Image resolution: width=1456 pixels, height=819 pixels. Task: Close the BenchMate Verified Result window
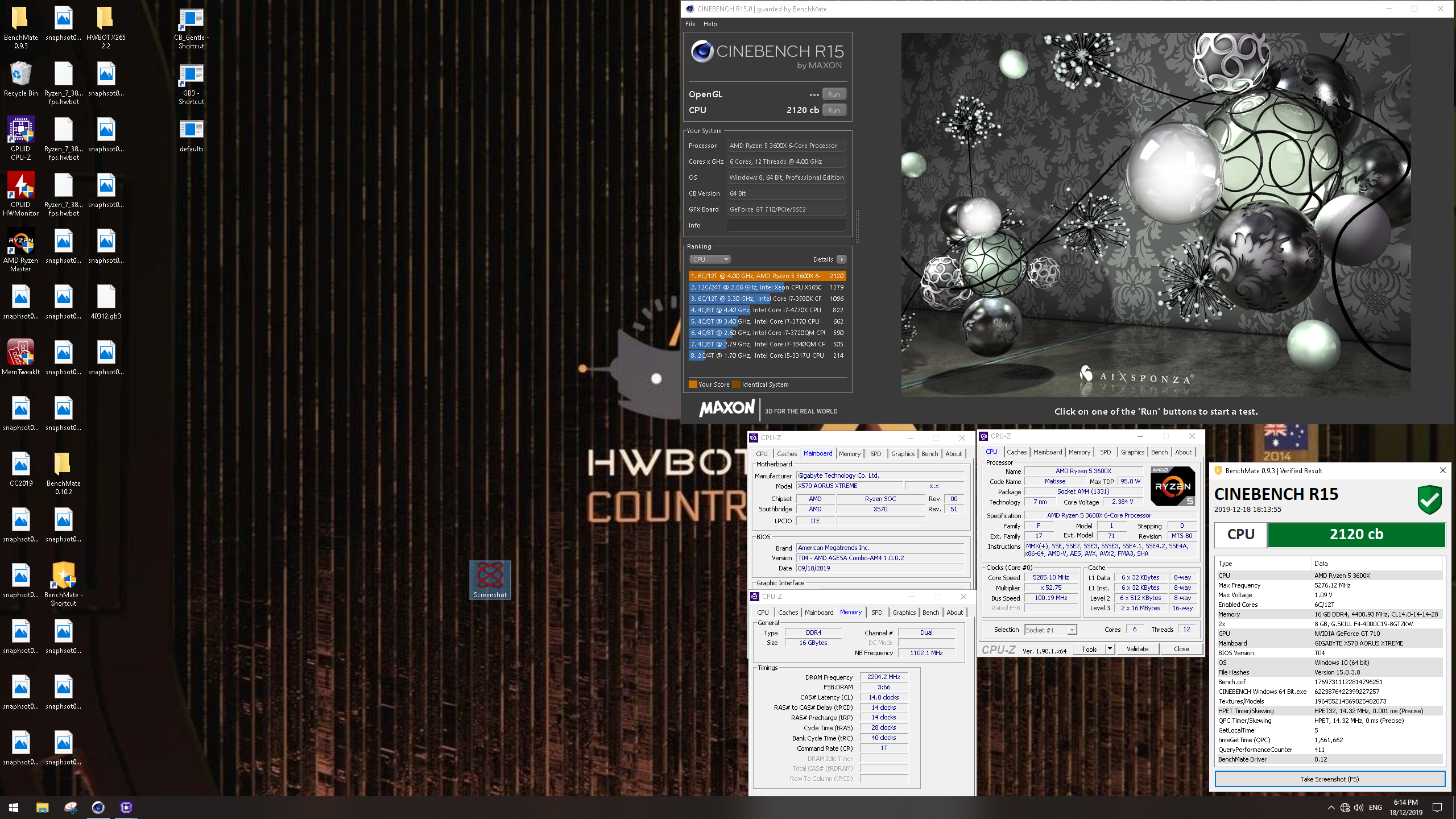point(1442,470)
